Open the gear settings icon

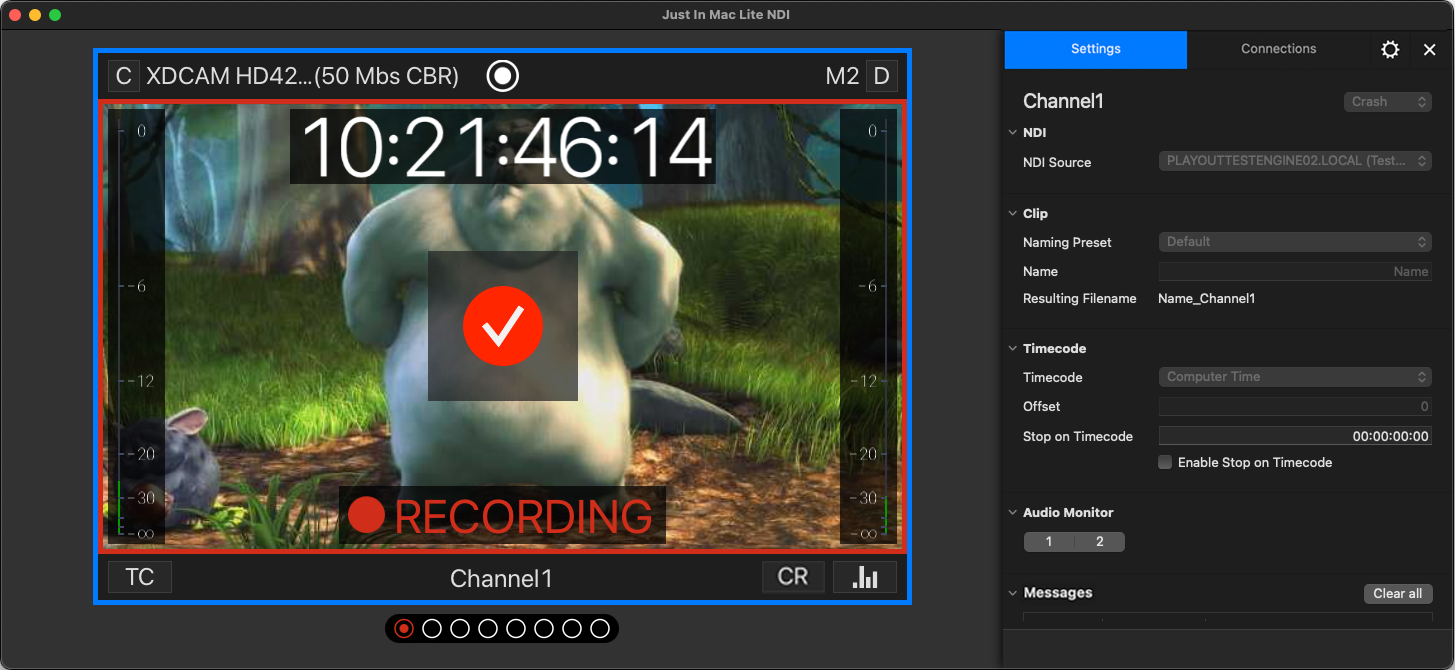pyautogui.click(x=1390, y=49)
